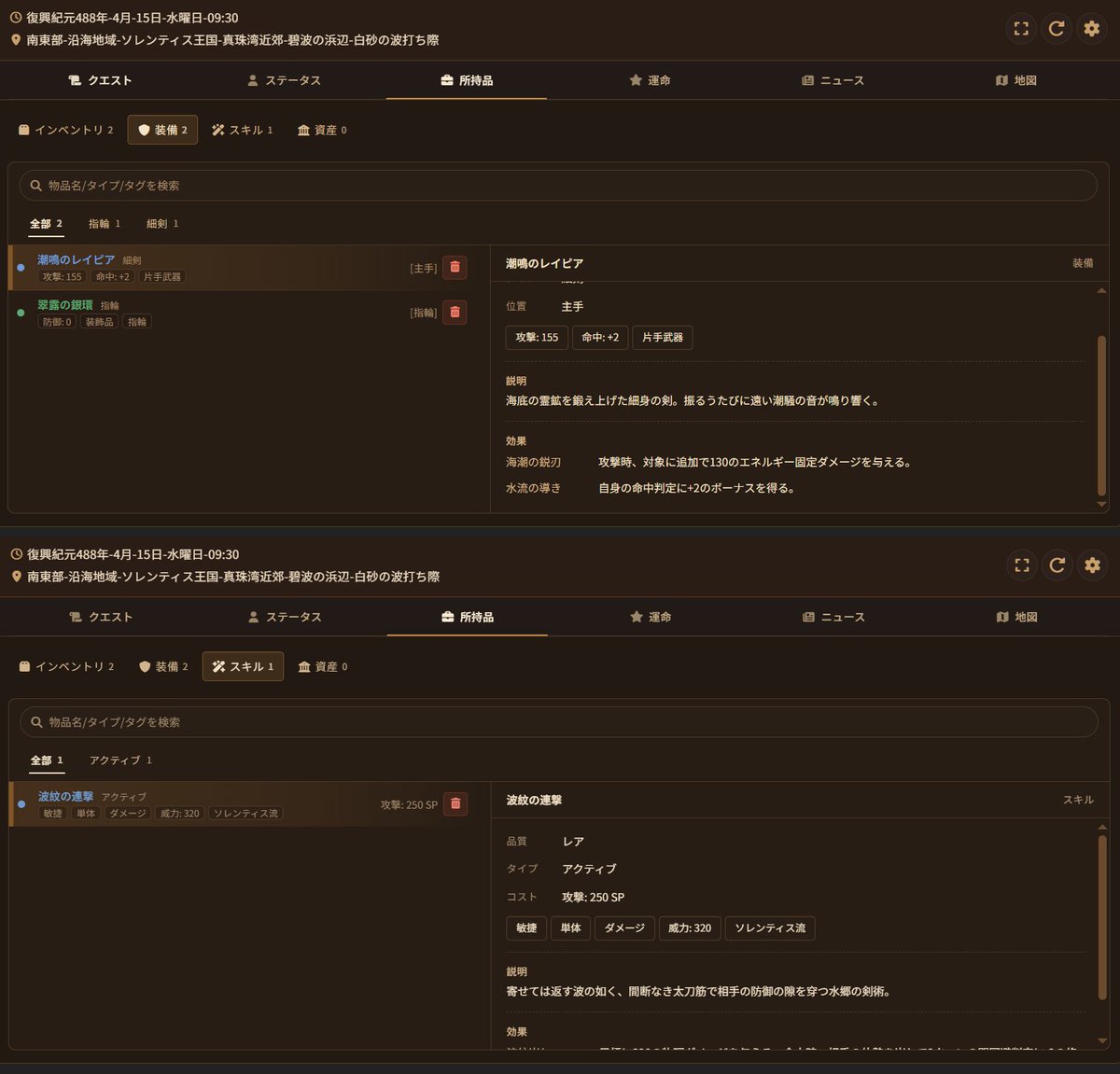Filter skill list by 全部 1
Screen dimensions: 1120x1074
point(47,760)
